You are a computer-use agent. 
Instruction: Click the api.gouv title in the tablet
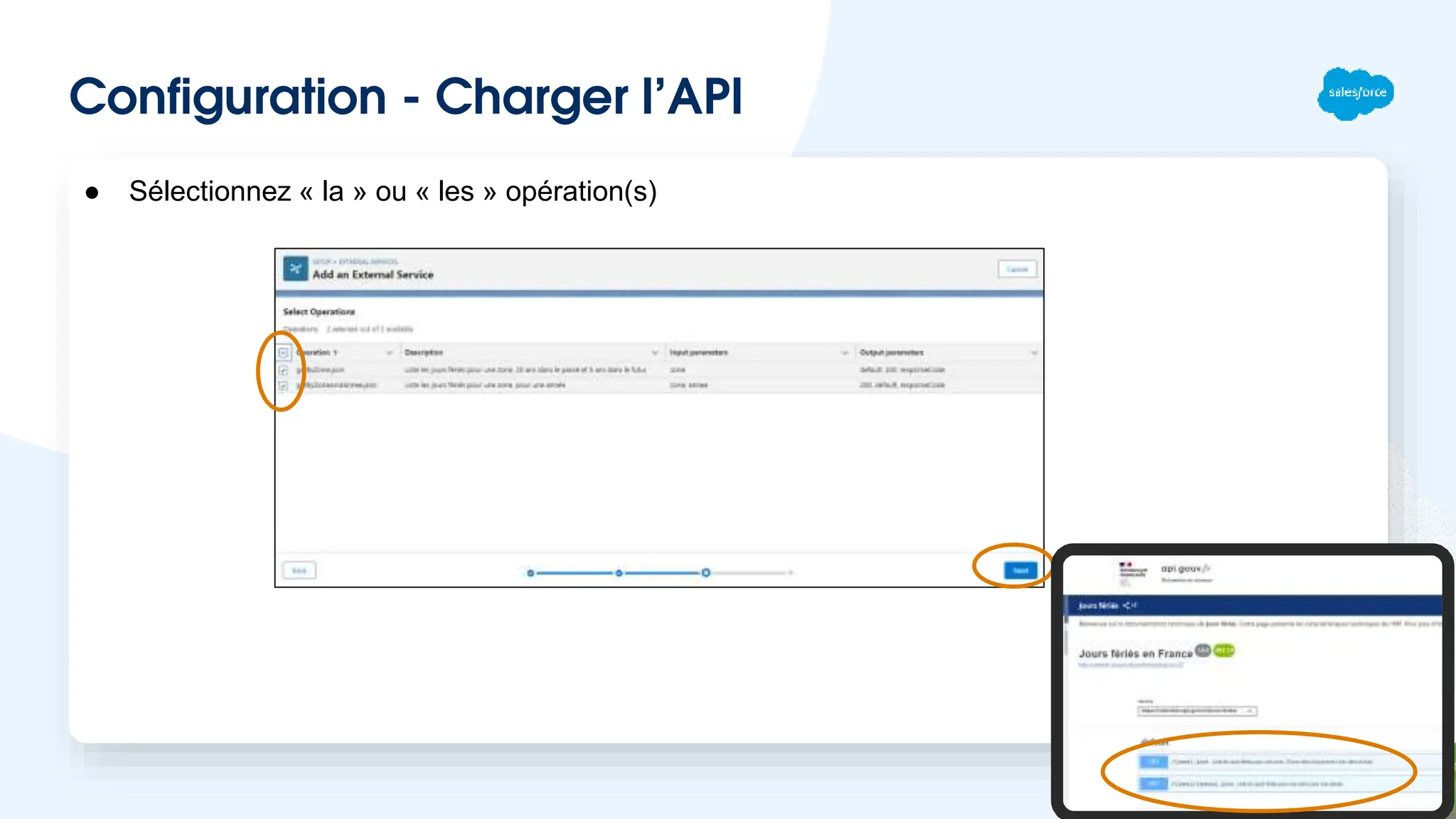click(x=1185, y=568)
